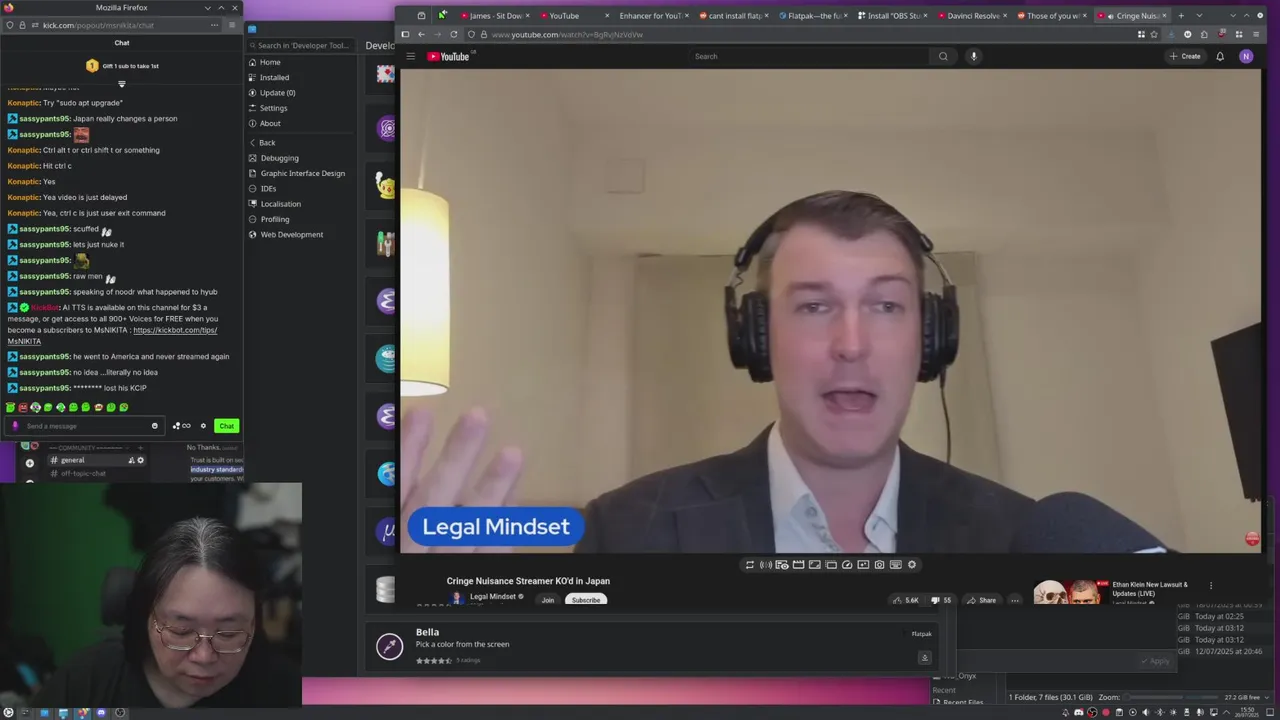Open the emoji picker in the chat input

[x=154, y=426]
